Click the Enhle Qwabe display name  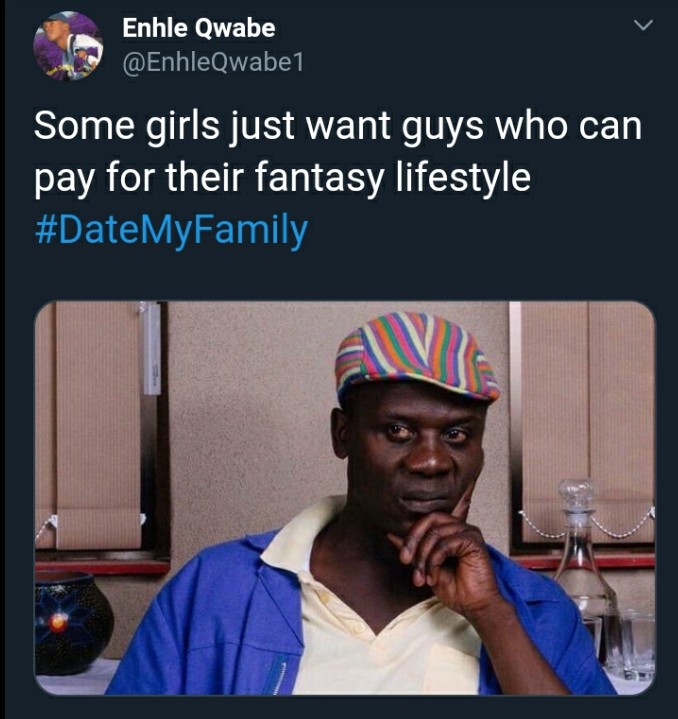click(x=198, y=28)
